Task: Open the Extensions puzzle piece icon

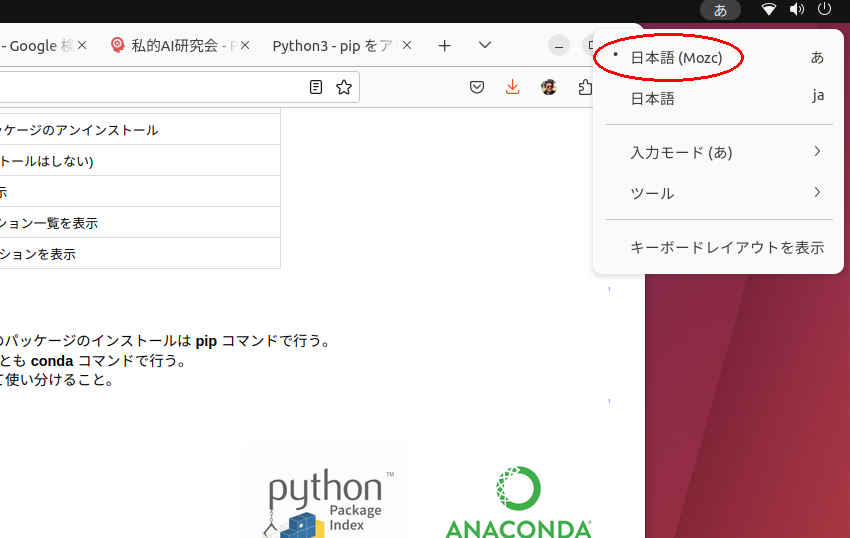Action: click(585, 87)
